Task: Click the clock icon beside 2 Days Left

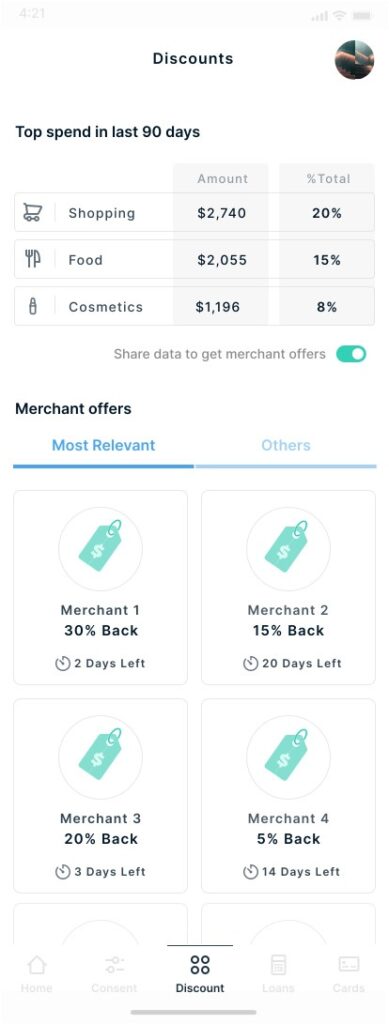Action: (x=63, y=664)
